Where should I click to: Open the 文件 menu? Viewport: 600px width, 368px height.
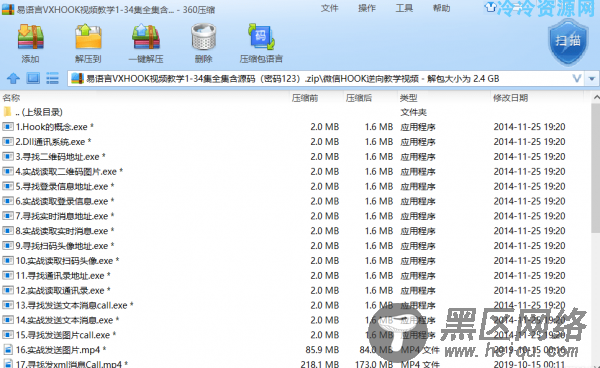(x=329, y=8)
